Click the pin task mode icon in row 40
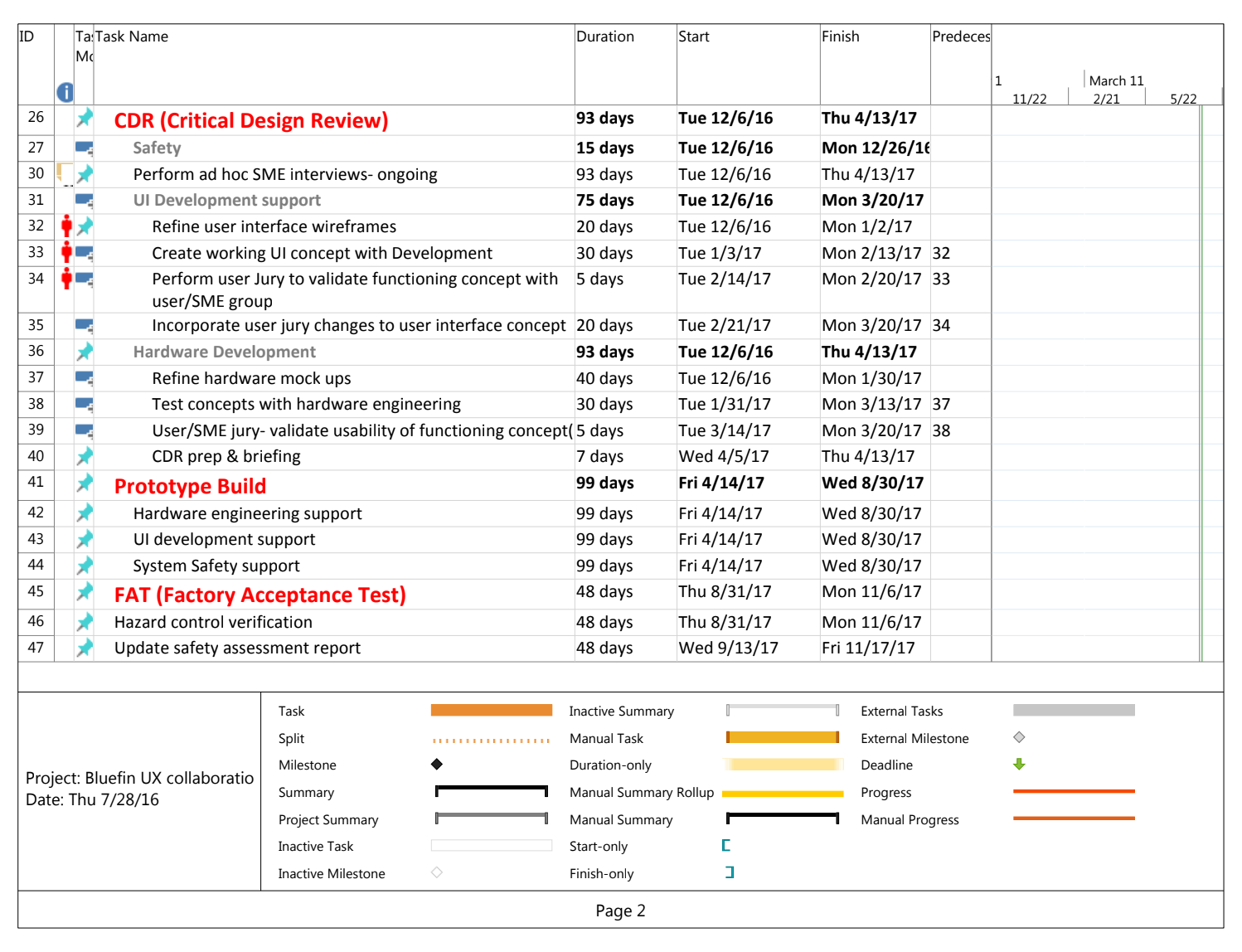Image resolution: width=1242 pixels, height=952 pixels. click(x=85, y=456)
